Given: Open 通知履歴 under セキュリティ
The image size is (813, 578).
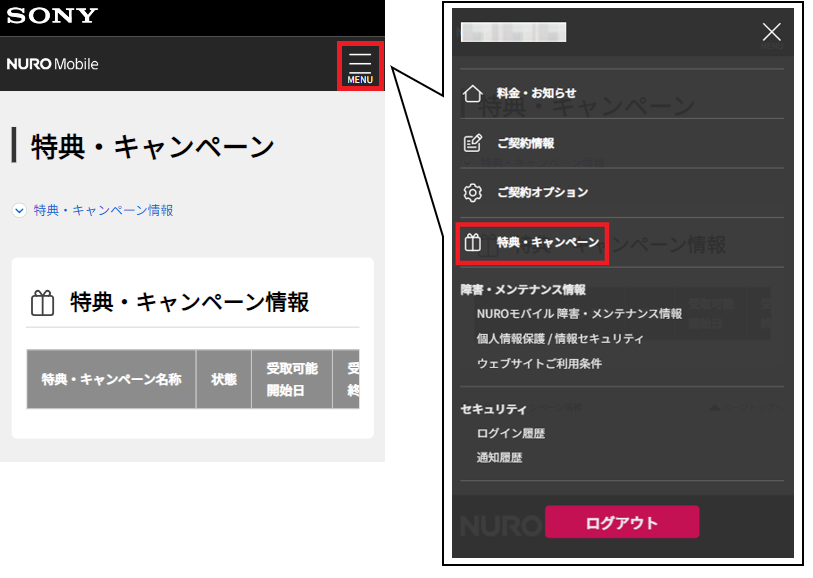Looking at the screenshot, I should [x=499, y=457].
